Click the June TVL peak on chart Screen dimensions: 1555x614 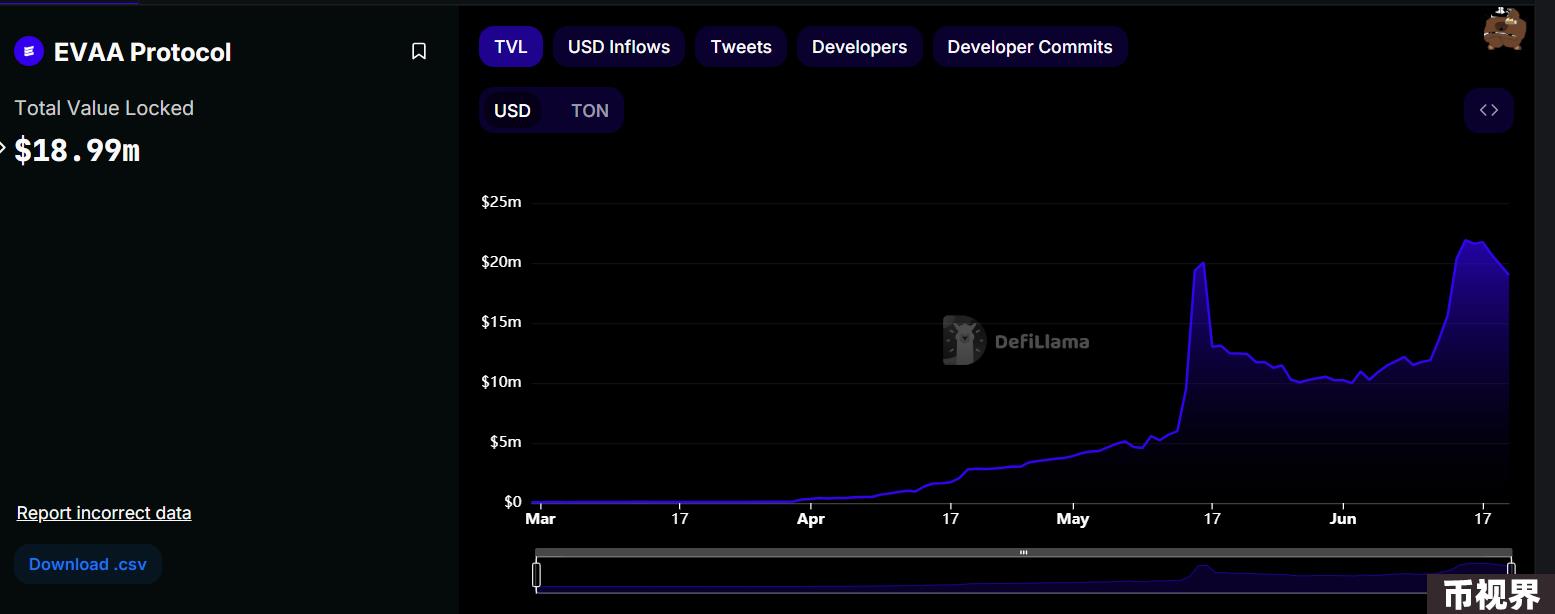pyautogui.click(x=1466, y=240)
